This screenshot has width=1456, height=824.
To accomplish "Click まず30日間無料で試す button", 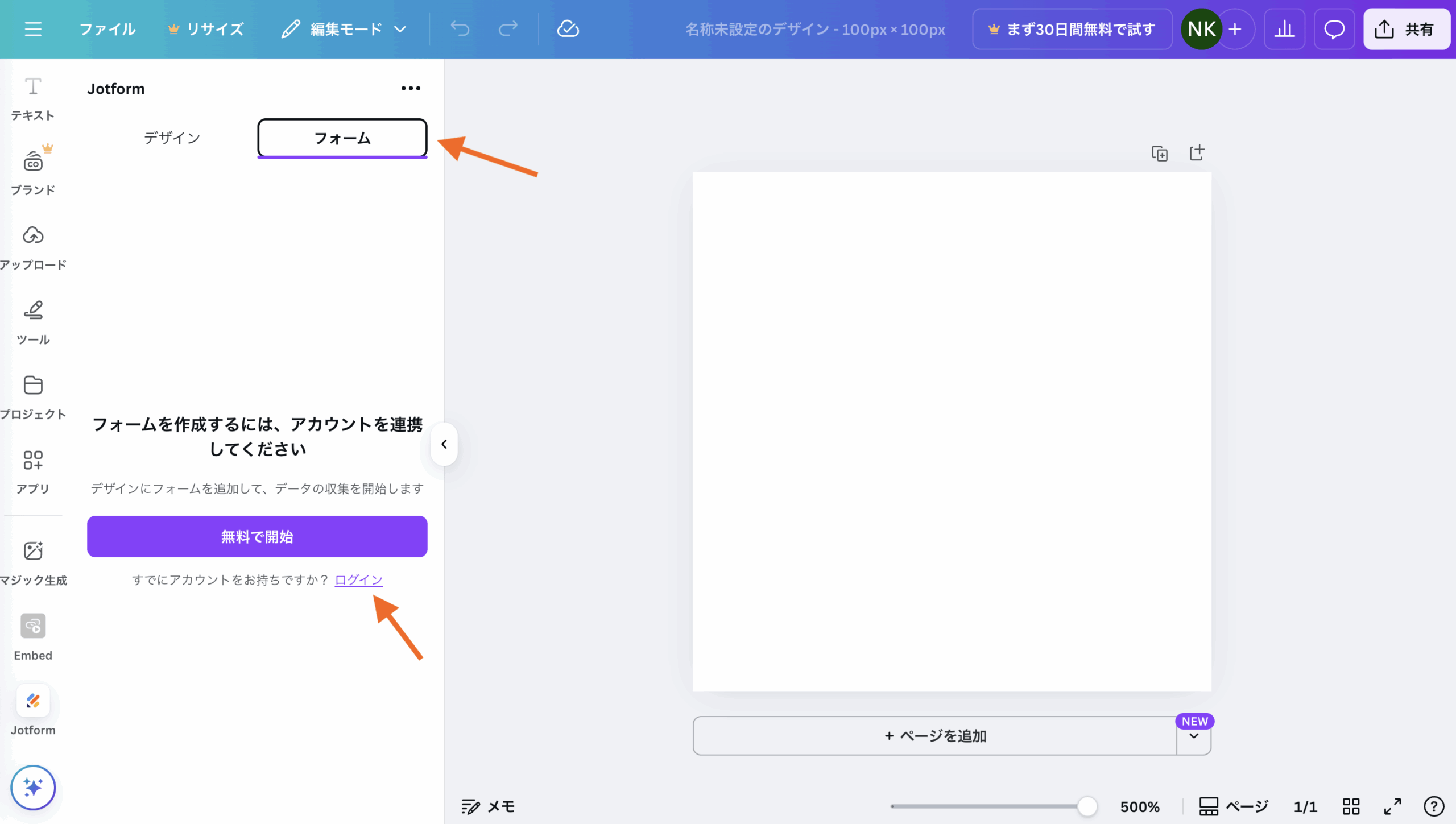I will coord(1072,29).
